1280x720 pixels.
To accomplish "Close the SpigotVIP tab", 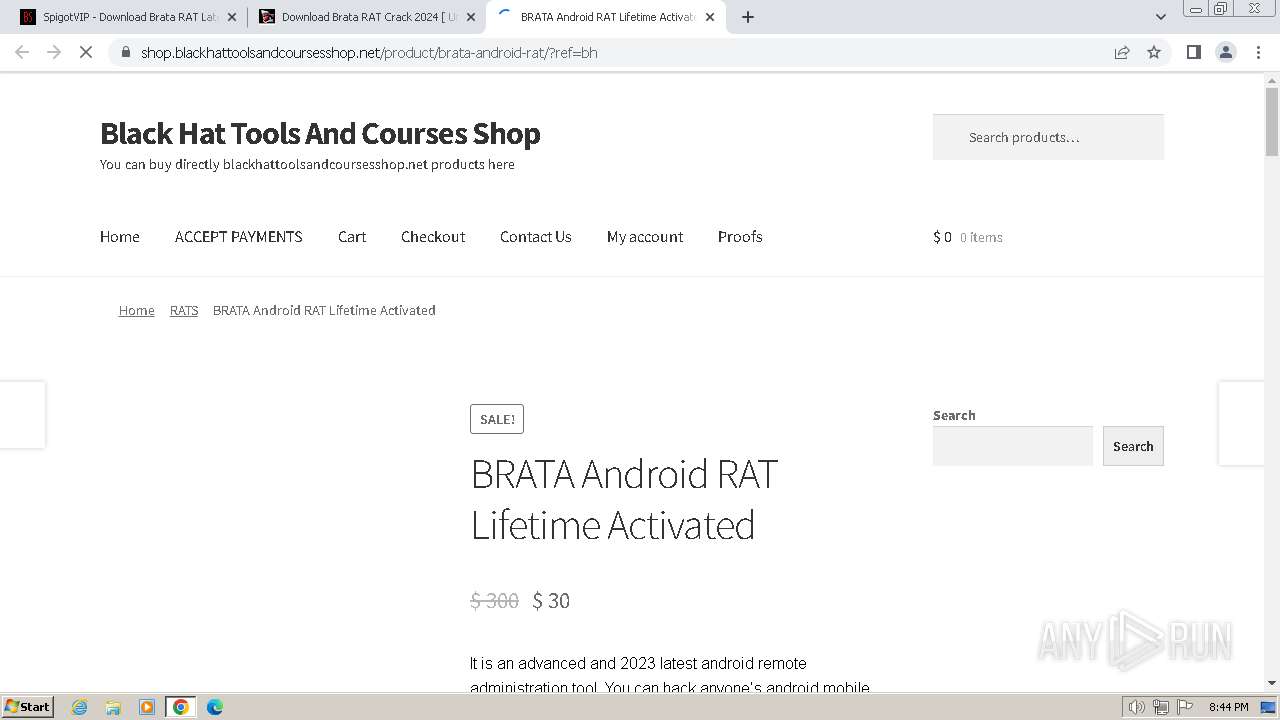I will [x=232, y=17].
